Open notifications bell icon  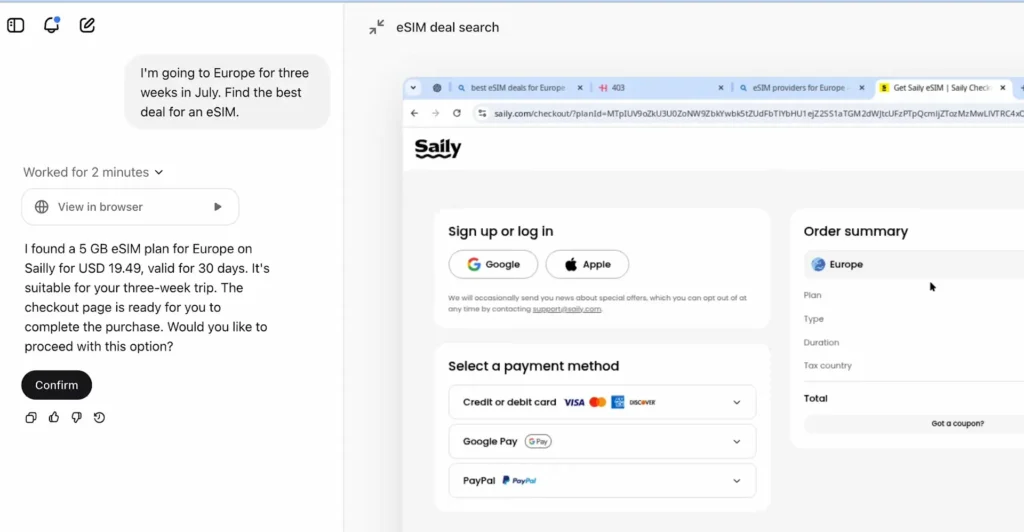click(52, 26)
